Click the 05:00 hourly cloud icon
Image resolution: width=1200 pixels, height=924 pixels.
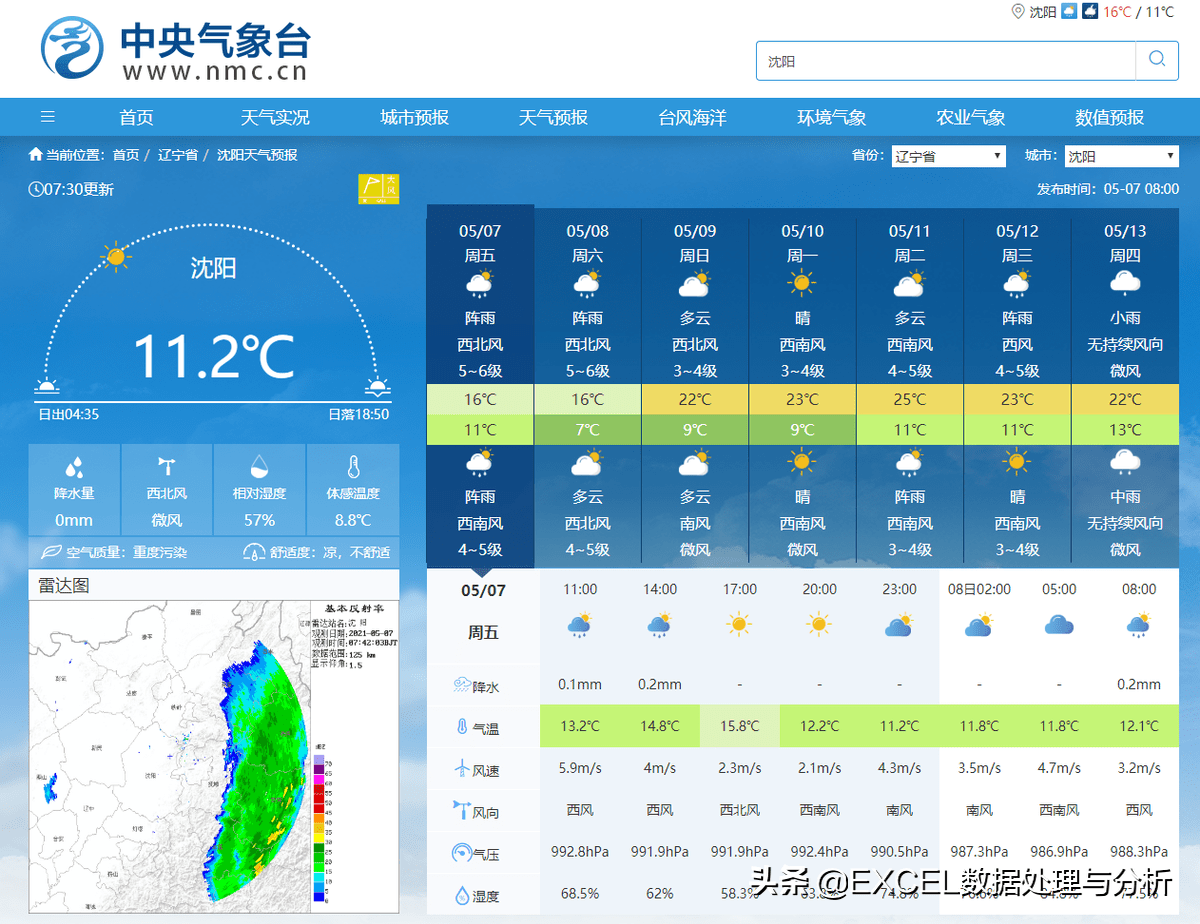click(x=1059, y=626)
